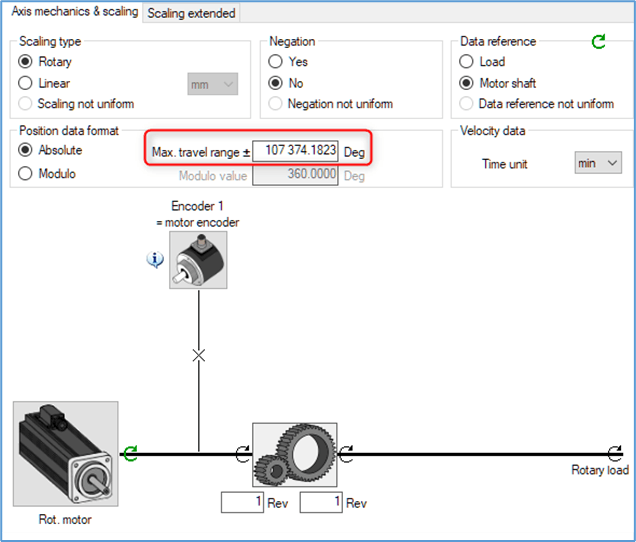This screenshot has width=636, height=542.
Task: Click the rotation arrow above Rotary load
Action: 613,454
